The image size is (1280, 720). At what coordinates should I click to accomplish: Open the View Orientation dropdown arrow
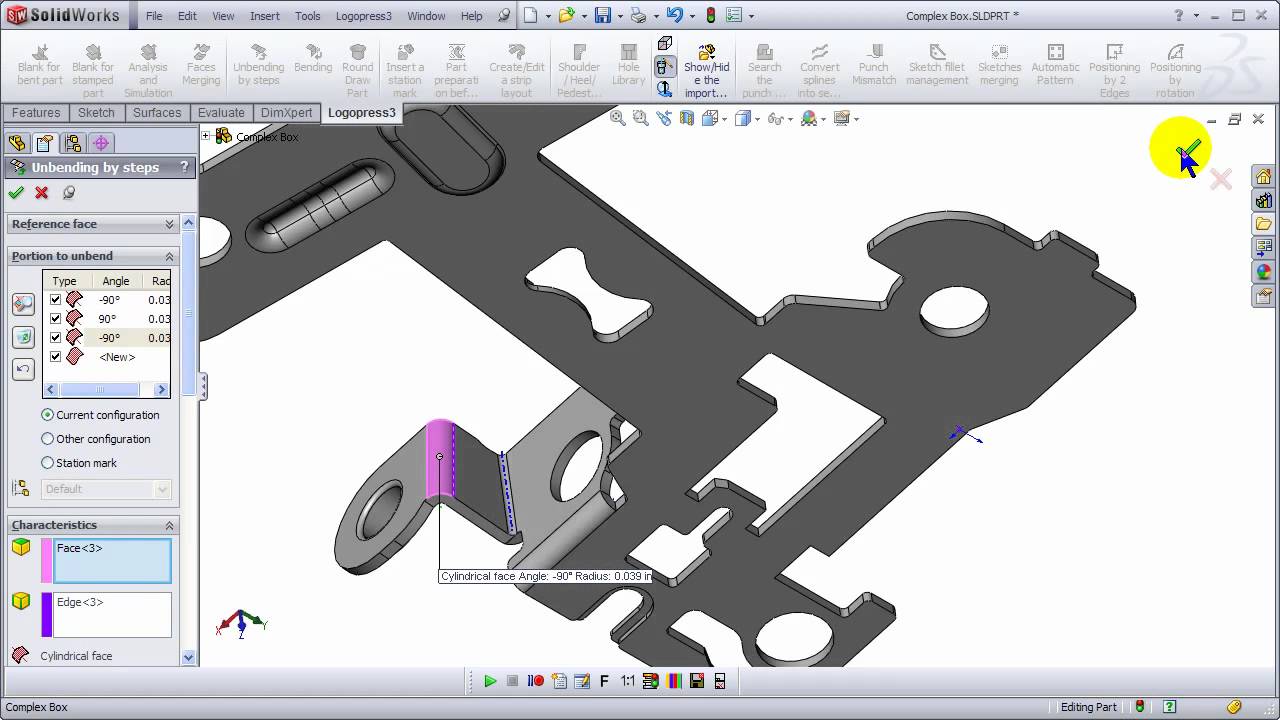(x=725, y=119)
